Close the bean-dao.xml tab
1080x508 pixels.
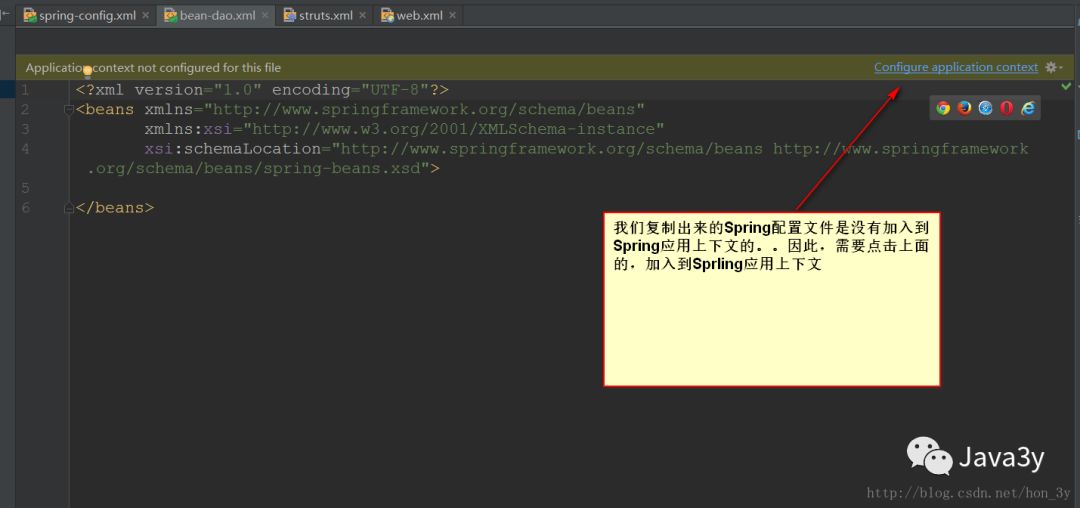(x=265, y=16)
